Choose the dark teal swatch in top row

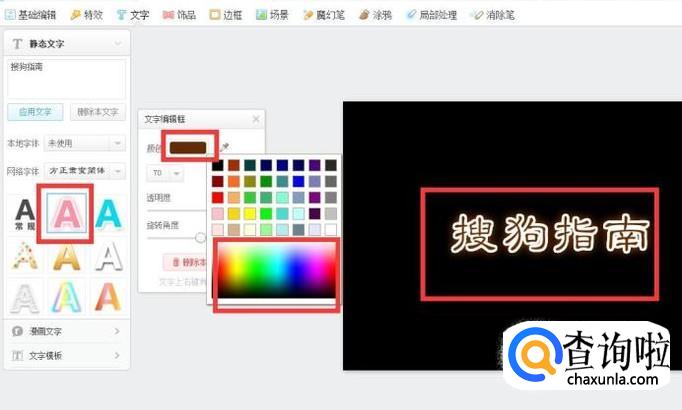tap(250, 165)
